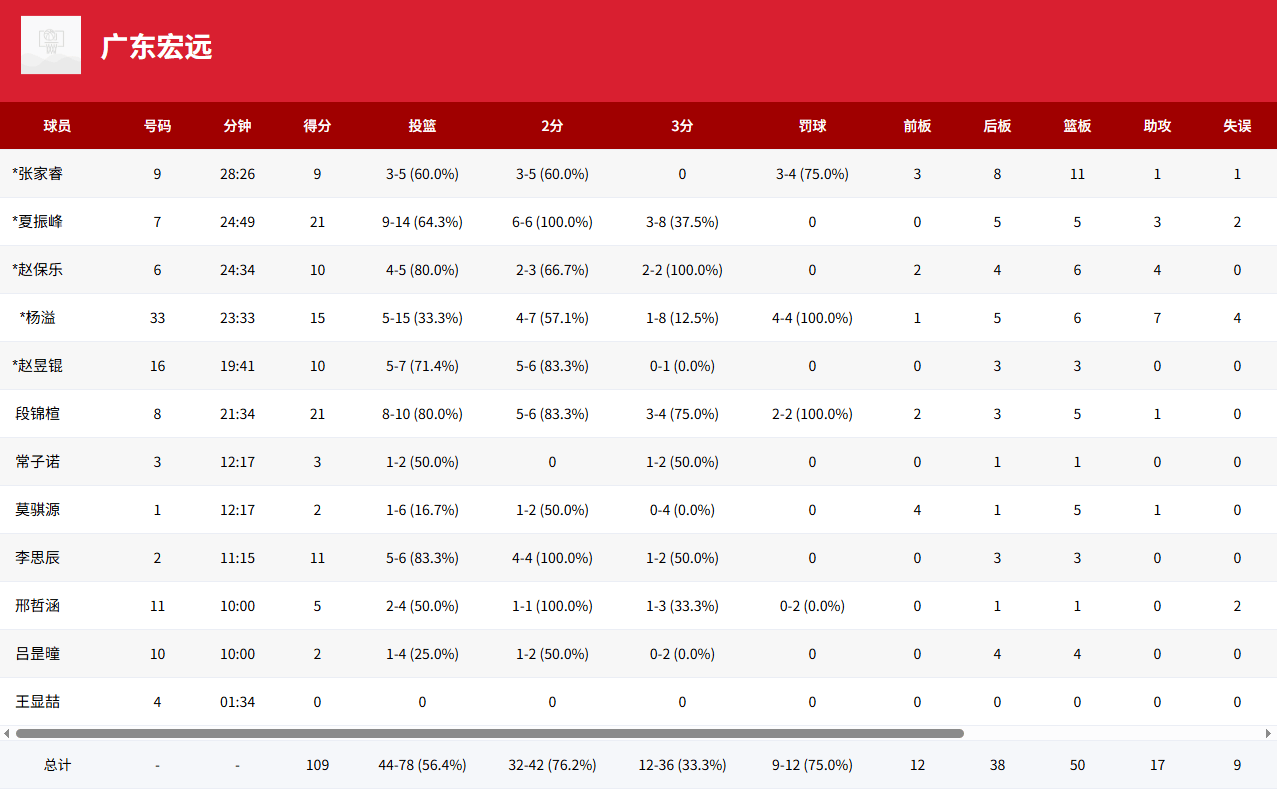Click the 3分 column header

coord(682,126)
